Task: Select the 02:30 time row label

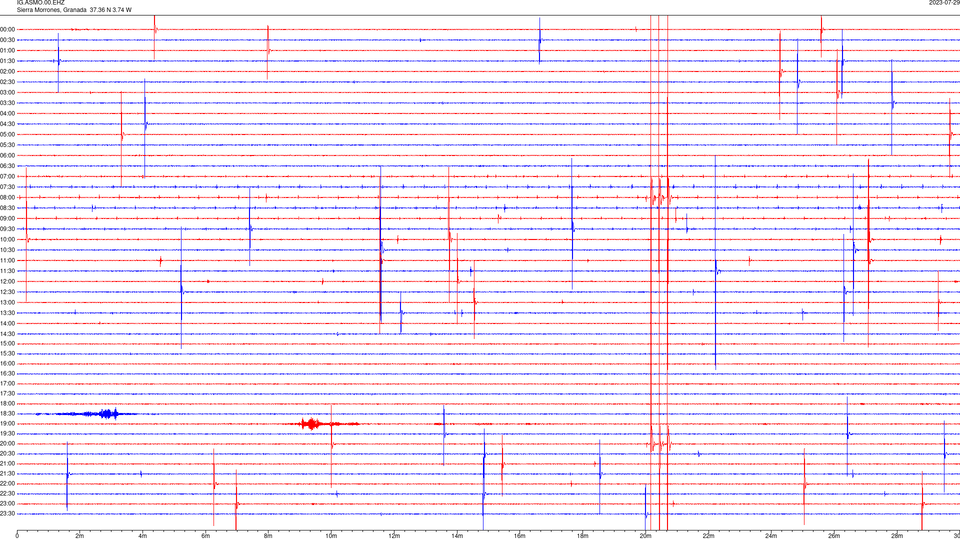Action: click(8, 81)
